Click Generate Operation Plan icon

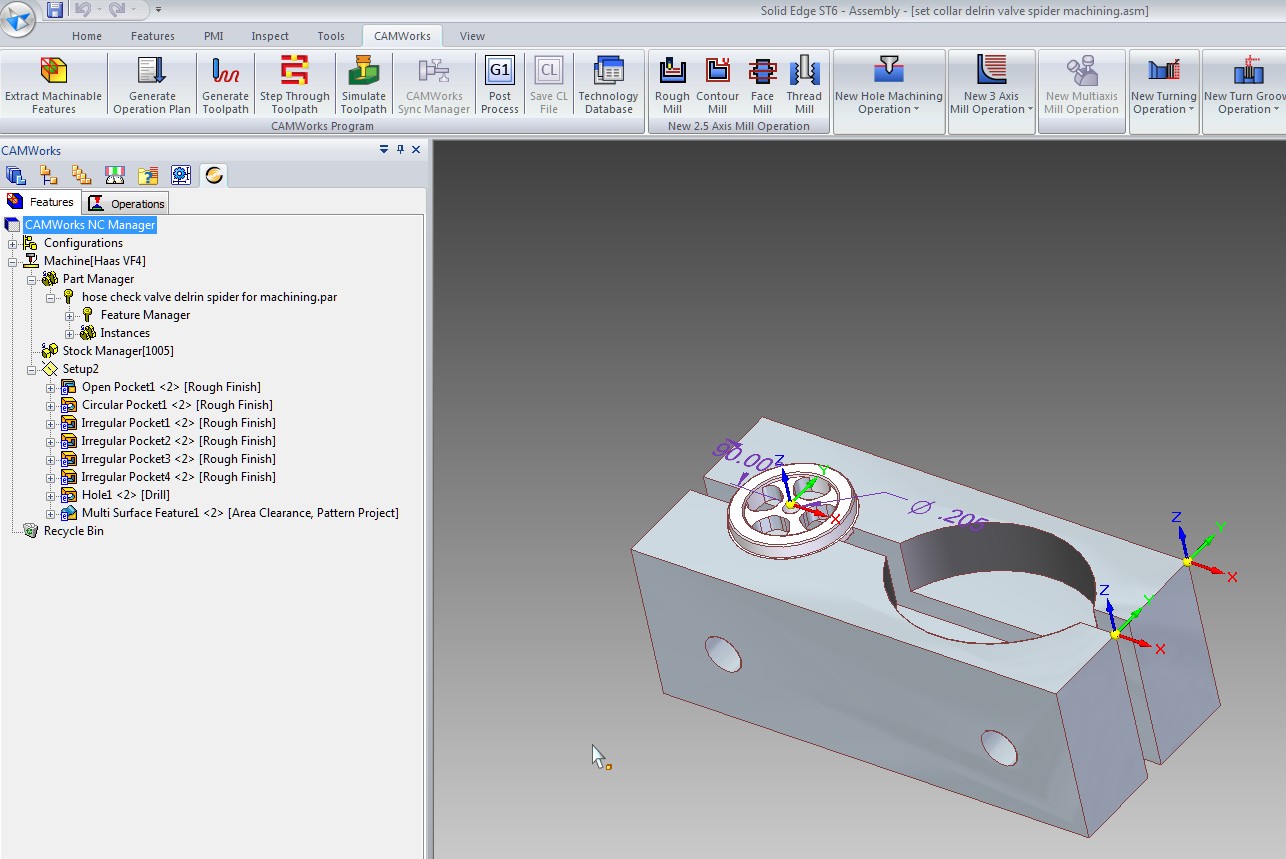pyautogui.click(x=152, y=86)
